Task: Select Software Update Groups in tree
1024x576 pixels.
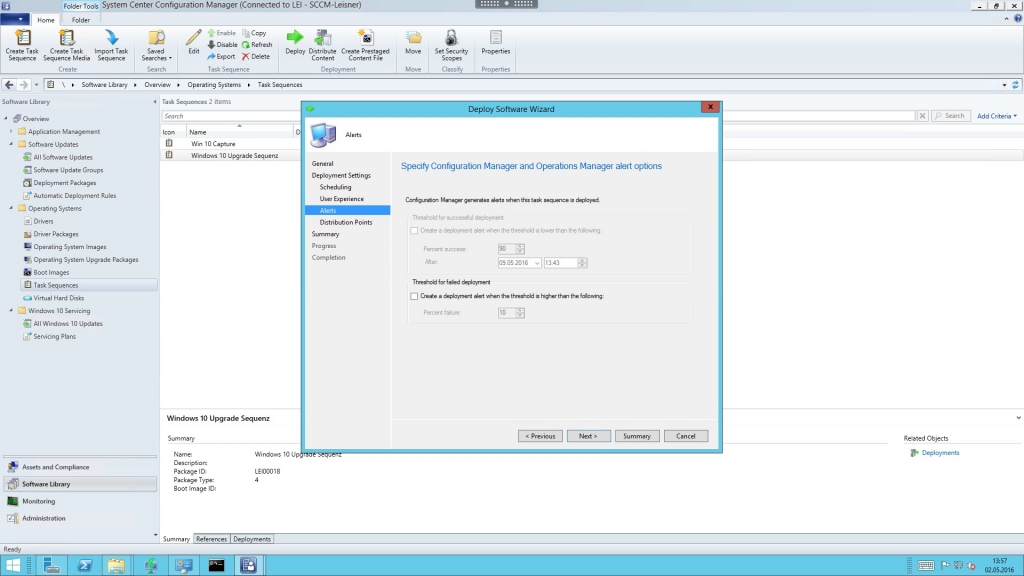Action: [68, 170]
